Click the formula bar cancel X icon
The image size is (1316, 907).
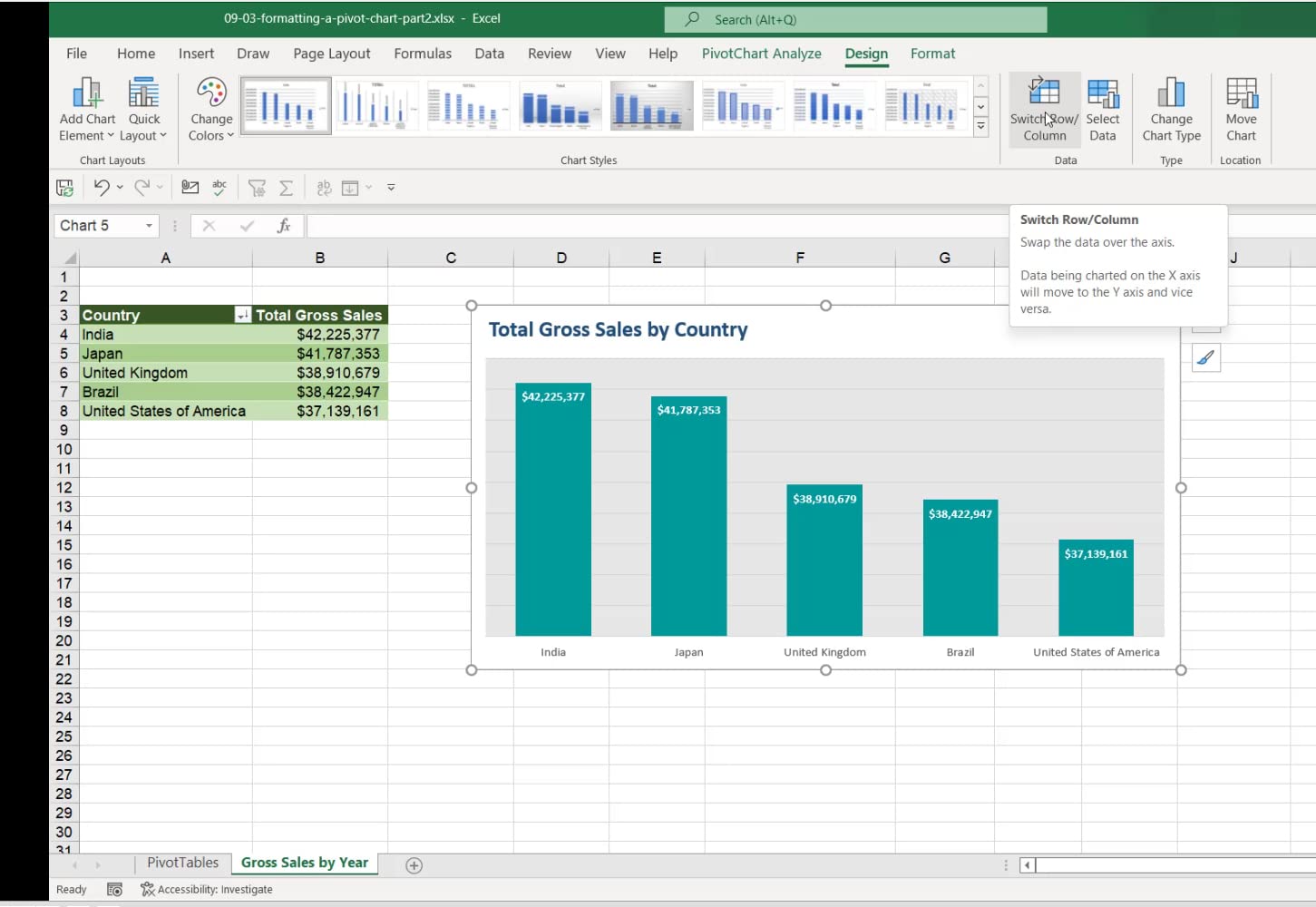[209, 226]
